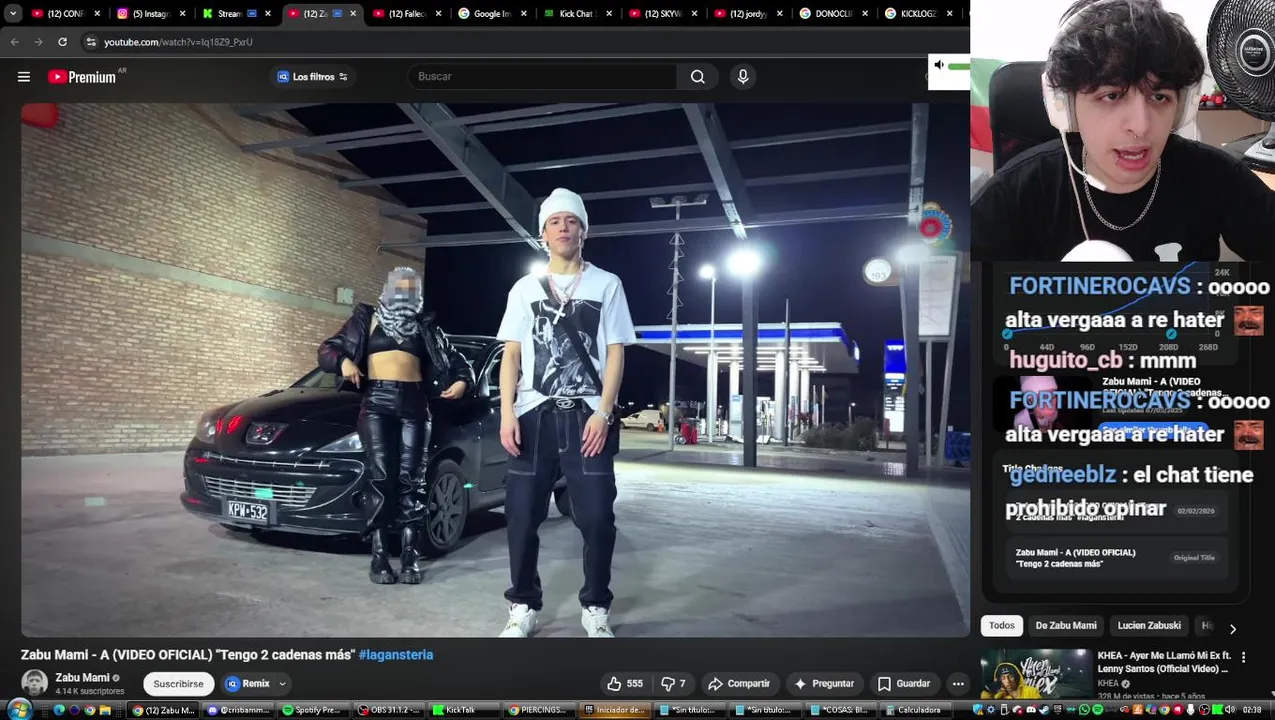The image size is (1275, 720).
Task: Select the Lucien Zabuski filter chip
Action: [1149, 626]
